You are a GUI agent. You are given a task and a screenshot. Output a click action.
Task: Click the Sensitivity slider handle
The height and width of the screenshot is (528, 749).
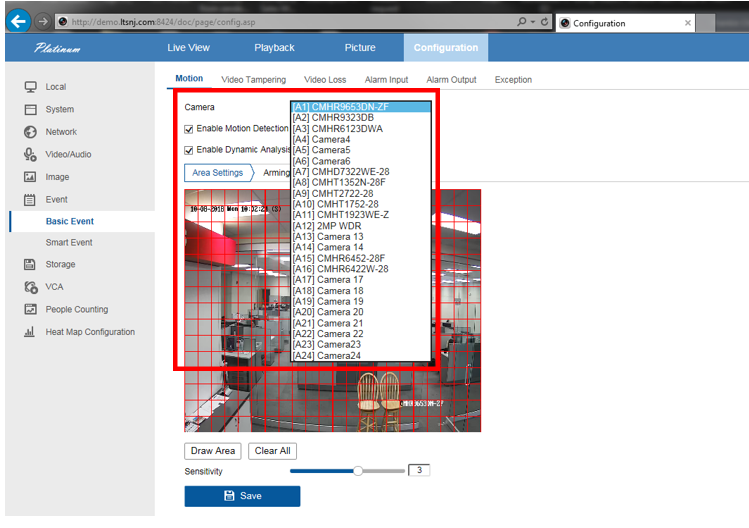(x=358, y=470)
